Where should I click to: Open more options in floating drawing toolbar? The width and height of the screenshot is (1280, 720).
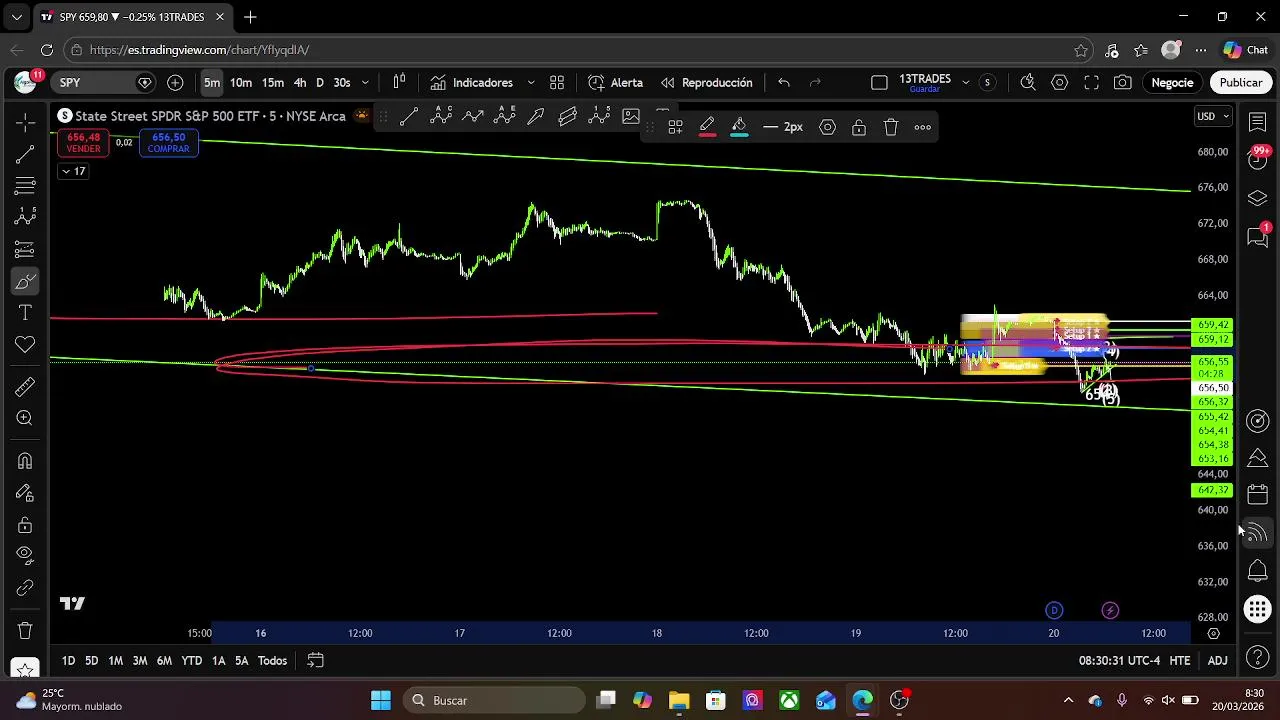(923, 127)
